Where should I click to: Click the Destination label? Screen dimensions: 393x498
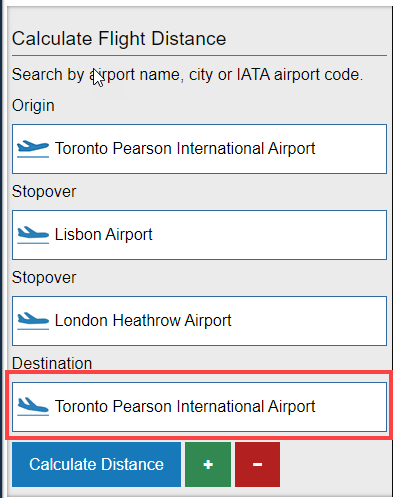click(x=52, y=363)
